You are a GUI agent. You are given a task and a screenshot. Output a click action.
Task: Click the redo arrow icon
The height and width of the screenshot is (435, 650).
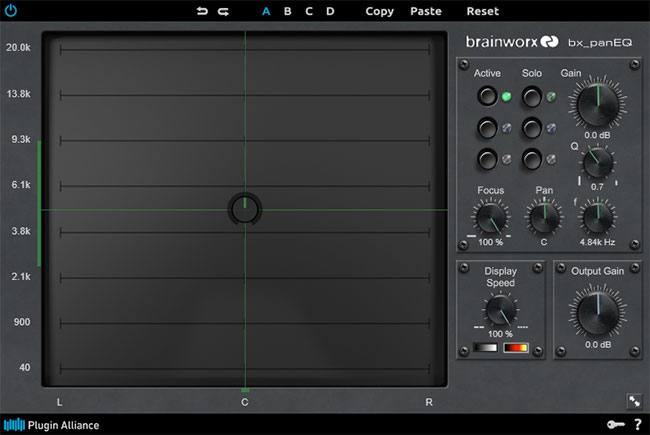point(223,12)
